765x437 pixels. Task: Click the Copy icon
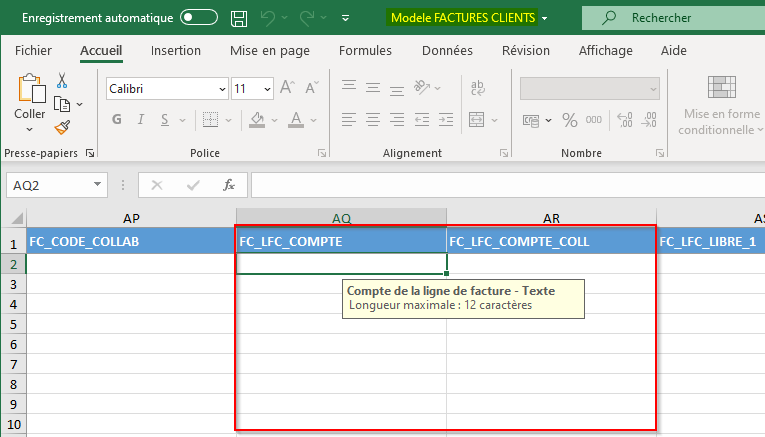pos(62,104)
